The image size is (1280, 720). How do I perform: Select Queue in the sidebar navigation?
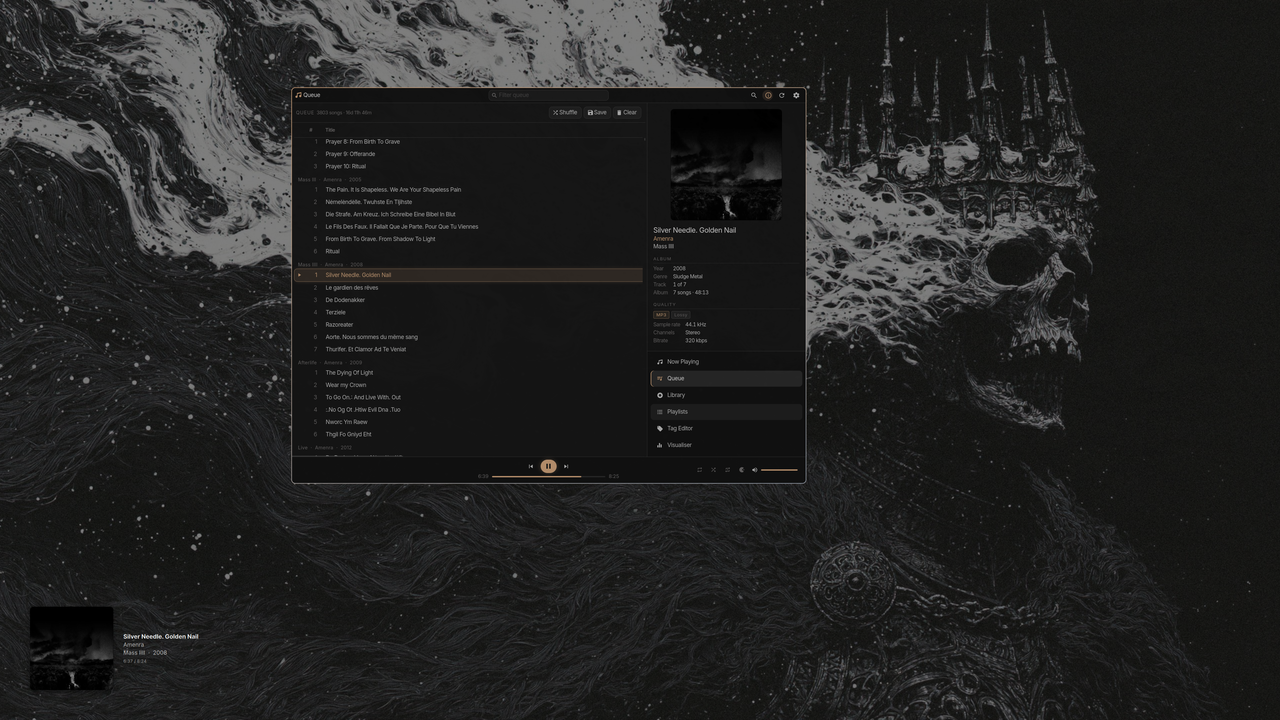coord(726,378)
